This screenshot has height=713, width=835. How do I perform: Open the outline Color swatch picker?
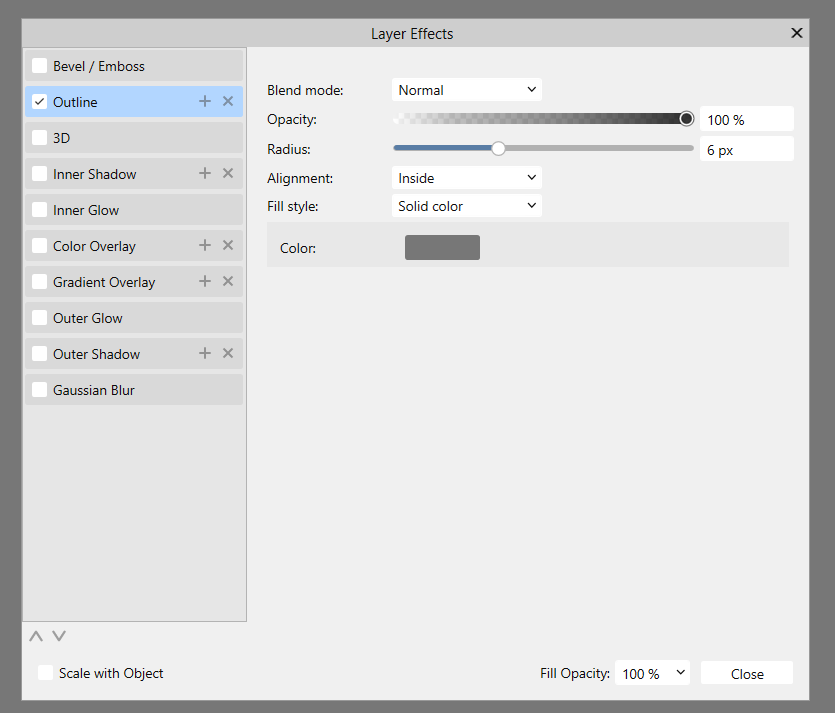pyautogui.click(x=442, y=247)
